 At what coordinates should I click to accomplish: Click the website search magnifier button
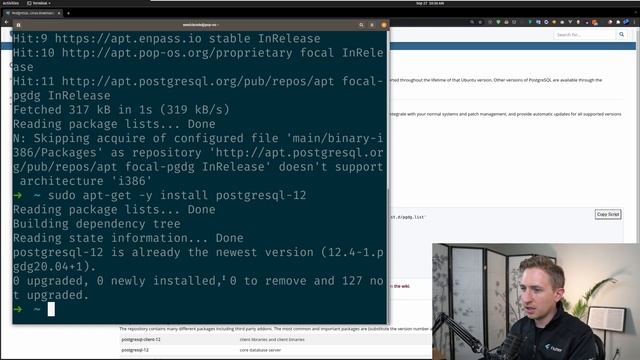621,35
